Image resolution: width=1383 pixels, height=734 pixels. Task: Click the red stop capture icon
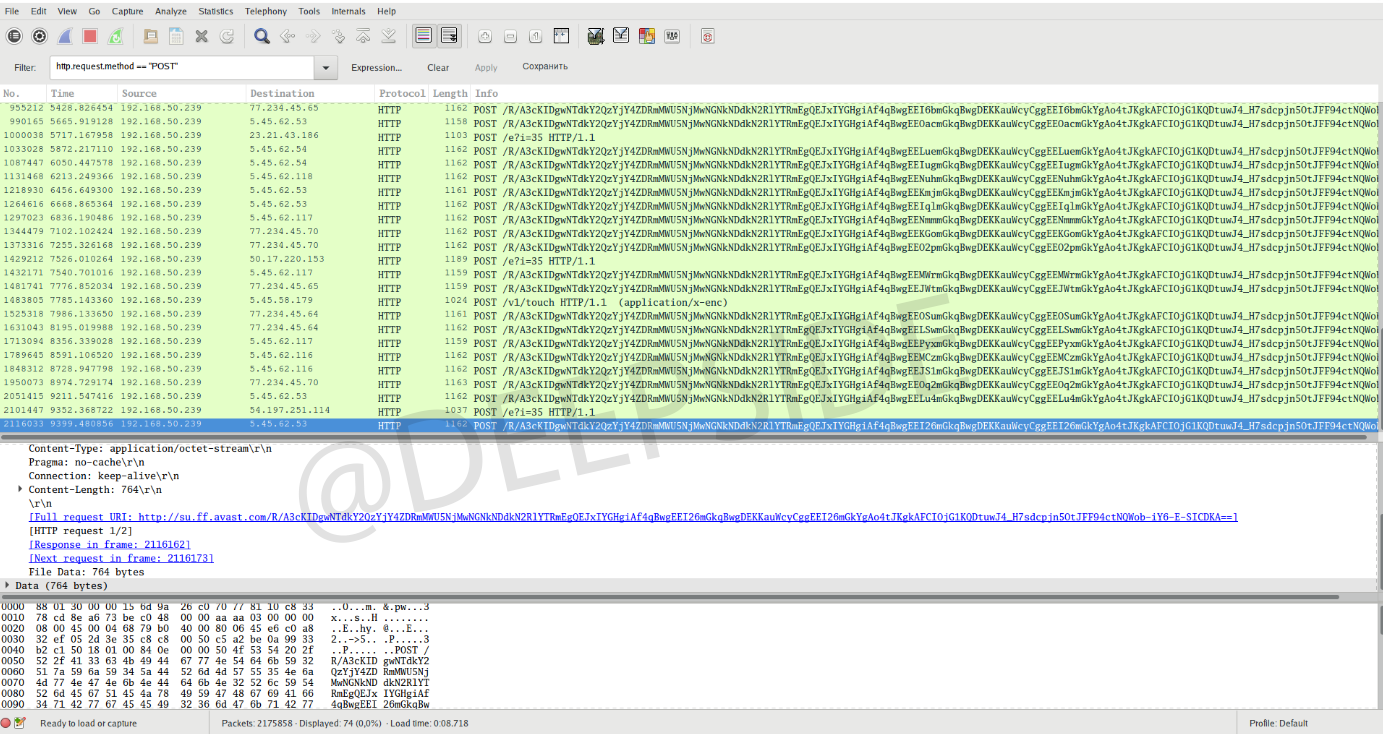(x=90, y=37)
